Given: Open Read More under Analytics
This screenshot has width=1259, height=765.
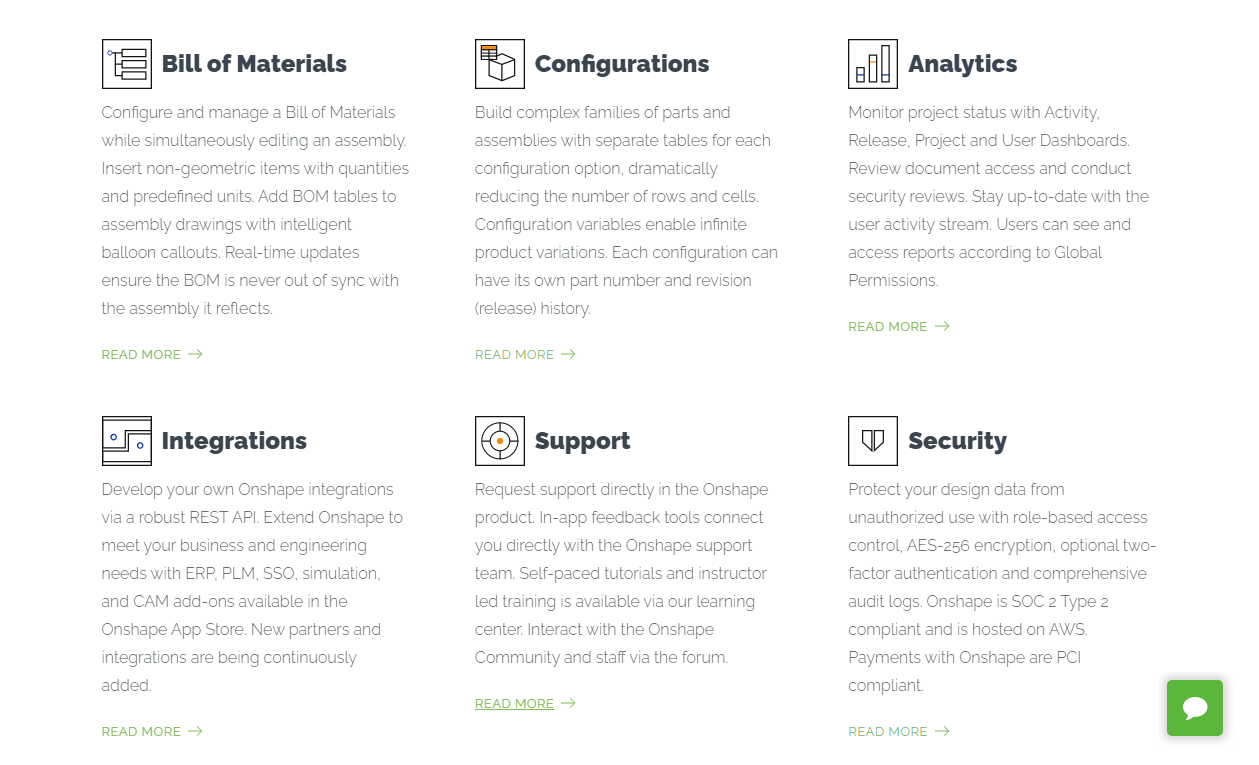Looking at the screenshot, I should click(887, 326).
